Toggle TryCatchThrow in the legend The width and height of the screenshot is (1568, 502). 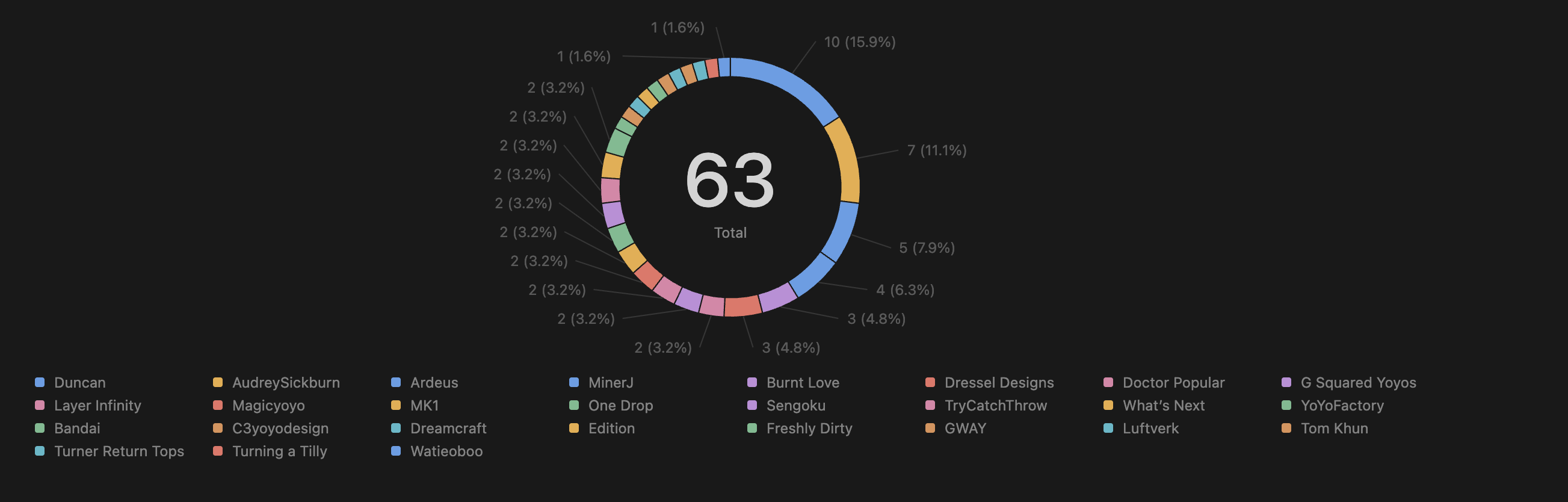[986, 406]
